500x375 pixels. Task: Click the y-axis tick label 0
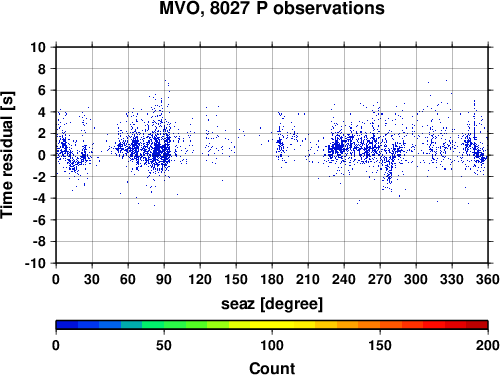coord(42,155)
